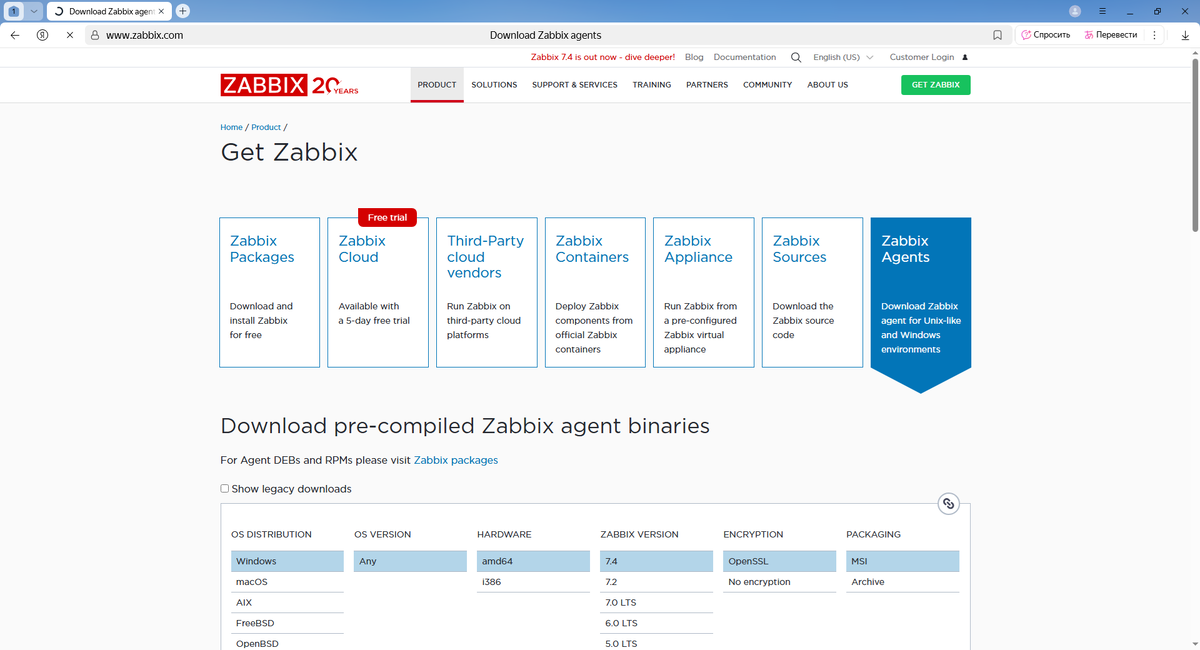This screenshot has width=1200, height=650.
Task: Choose OpenBSD under OS Distribution
Action: 287,643
